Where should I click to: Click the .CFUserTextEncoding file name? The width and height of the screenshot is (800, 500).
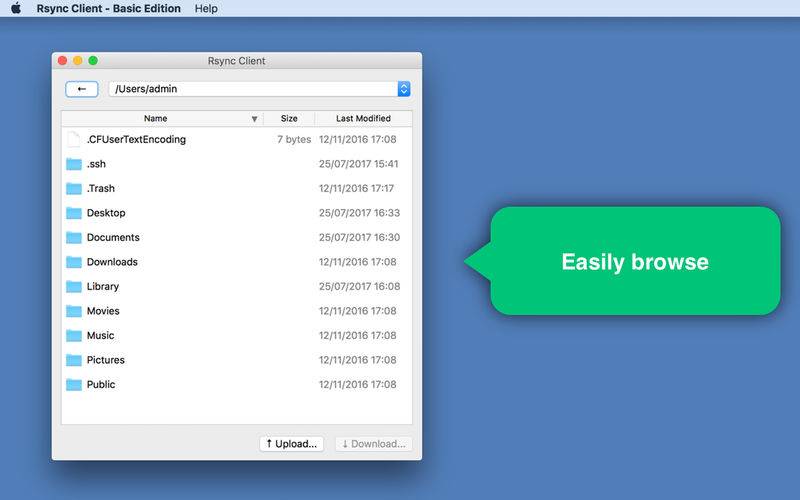click(x=136, y=139)
